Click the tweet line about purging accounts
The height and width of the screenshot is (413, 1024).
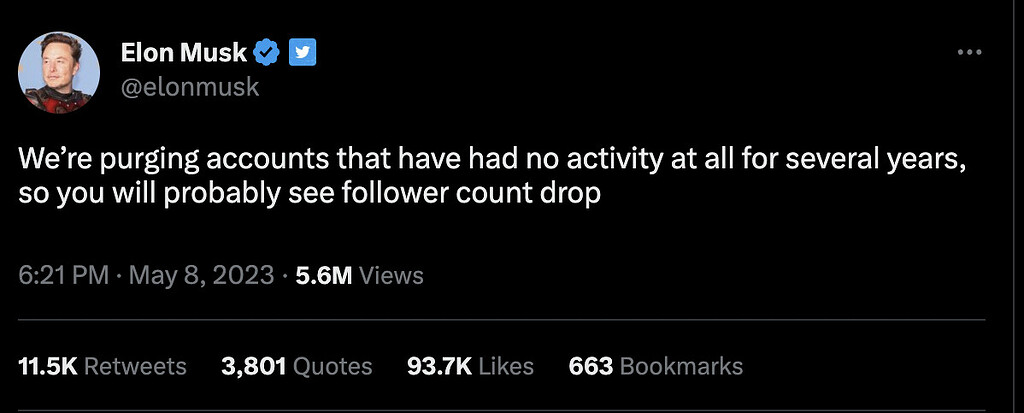point(492,160)
